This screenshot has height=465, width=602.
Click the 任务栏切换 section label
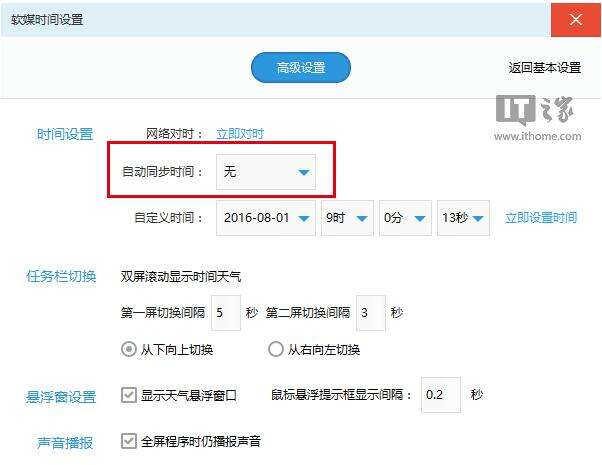pos(61,276)
